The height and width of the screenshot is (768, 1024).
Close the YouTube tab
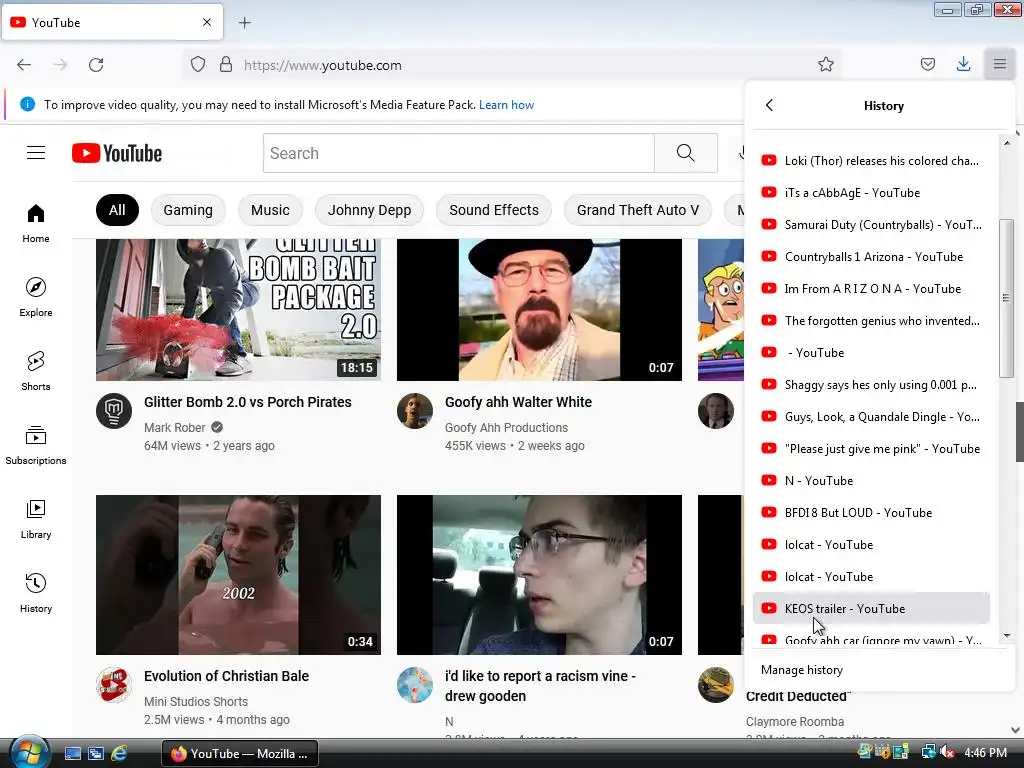tap(206, 22)
